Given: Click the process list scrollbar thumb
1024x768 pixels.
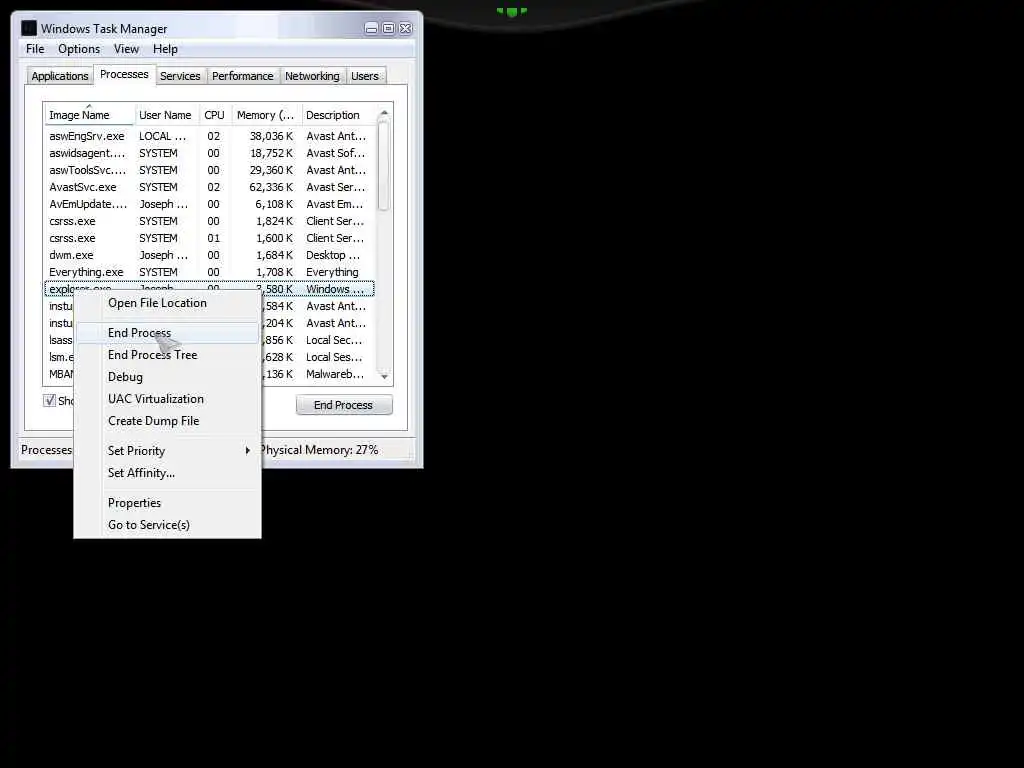Looking at the screenshot, I should pyautogui.click(x=384, y=167).
